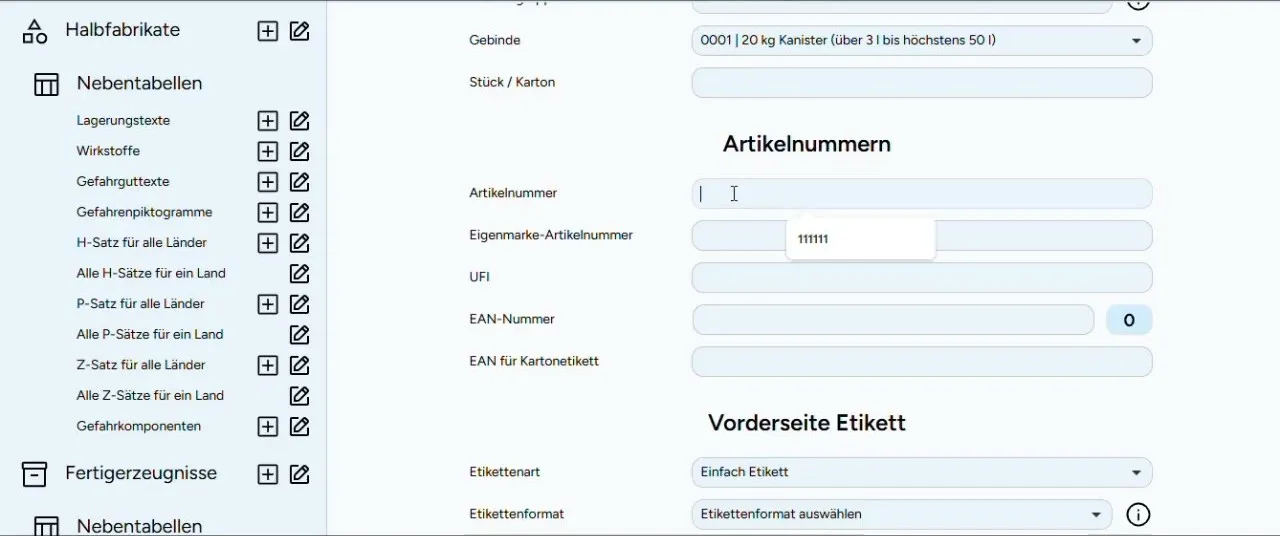Click table icon beside upper Nebentabellen
The width and height of the screenshot is (1280, 536).
[46, 84]
